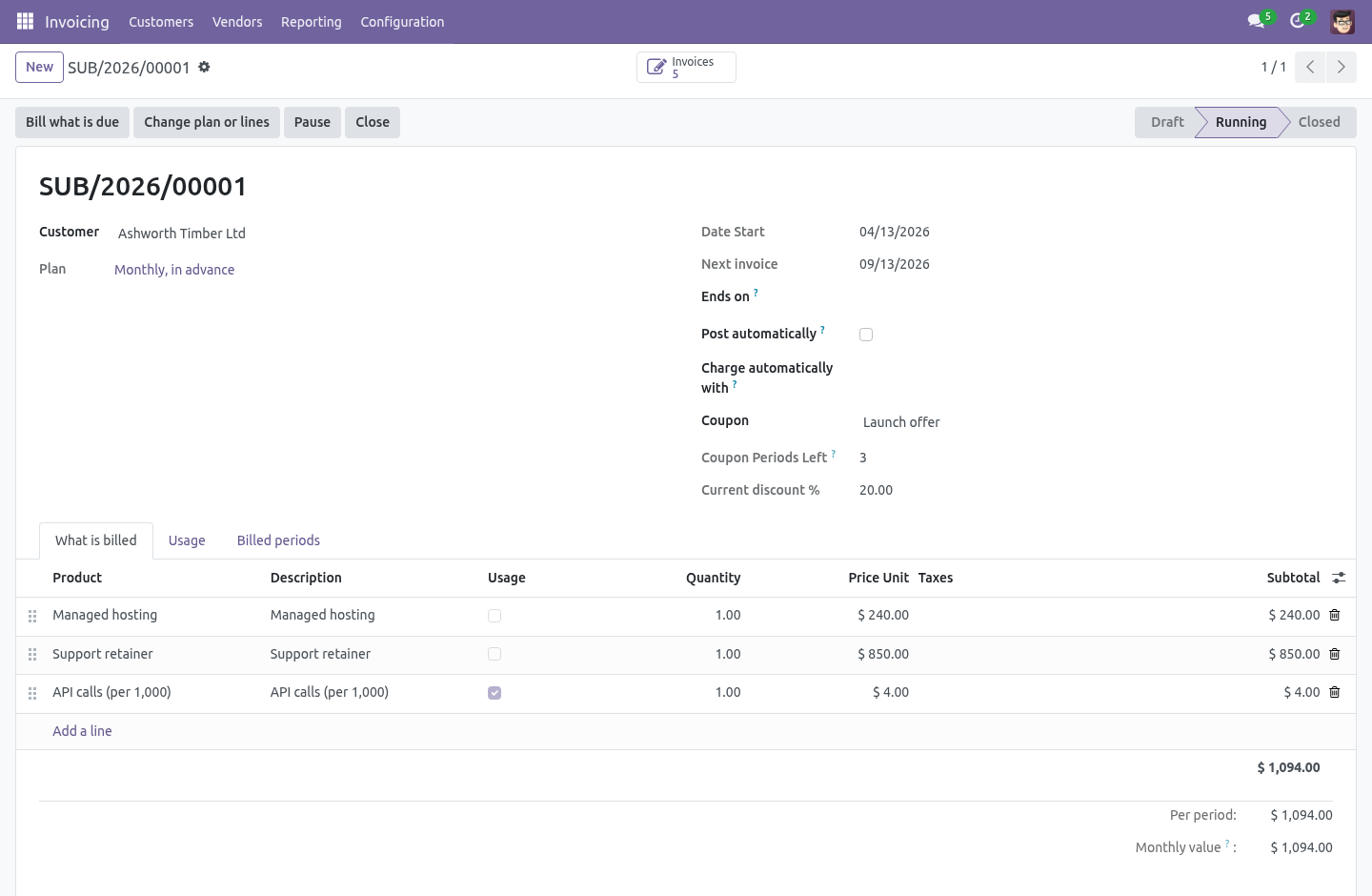Set status to Closed in statusbar
The width and height of the screenshot is (1372, 896).
click(1320, 122)
